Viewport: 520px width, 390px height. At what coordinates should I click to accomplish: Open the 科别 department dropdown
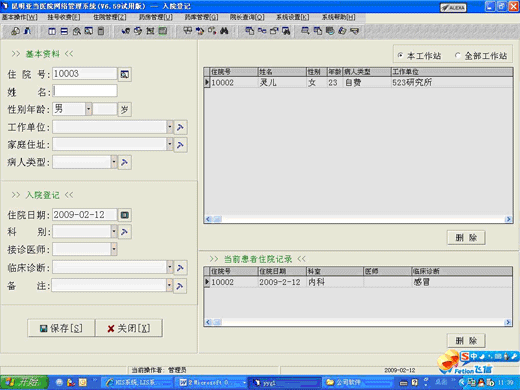pyautogui.click(x=114, y=231)
